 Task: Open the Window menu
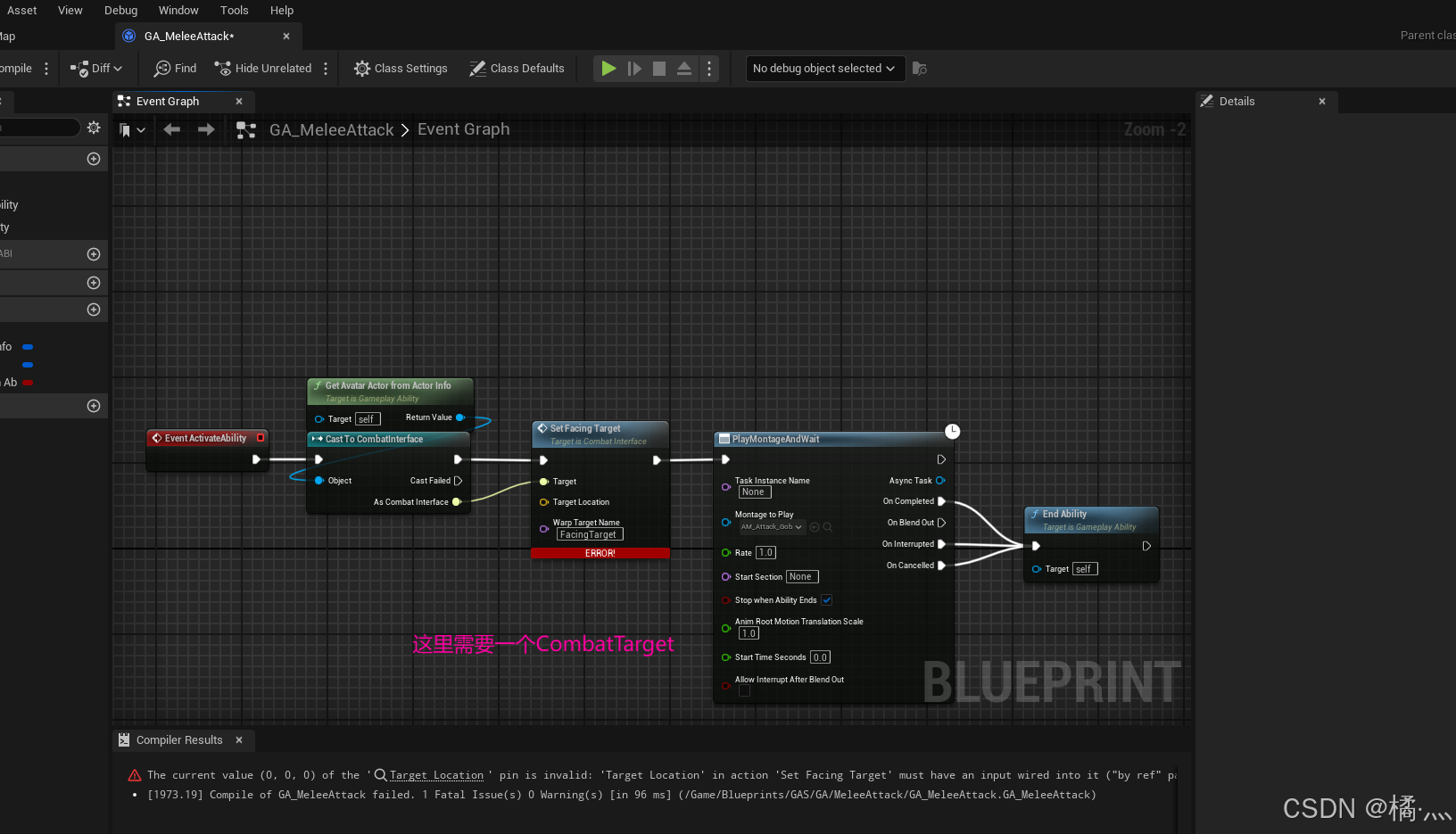pos(178,11)
